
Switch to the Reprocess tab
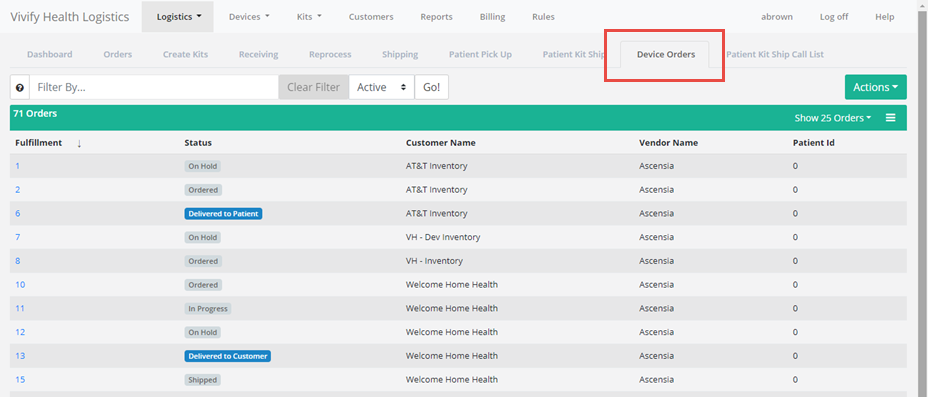[x=330, y=54]
